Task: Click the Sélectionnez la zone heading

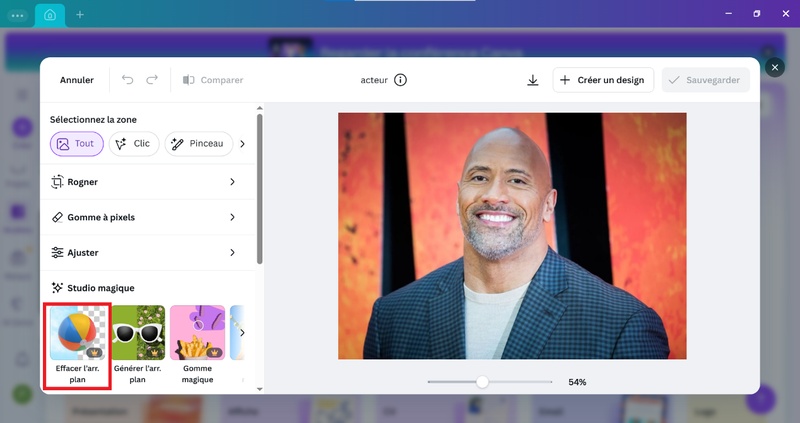Action: pyautogui.click(x=93, y=120)
